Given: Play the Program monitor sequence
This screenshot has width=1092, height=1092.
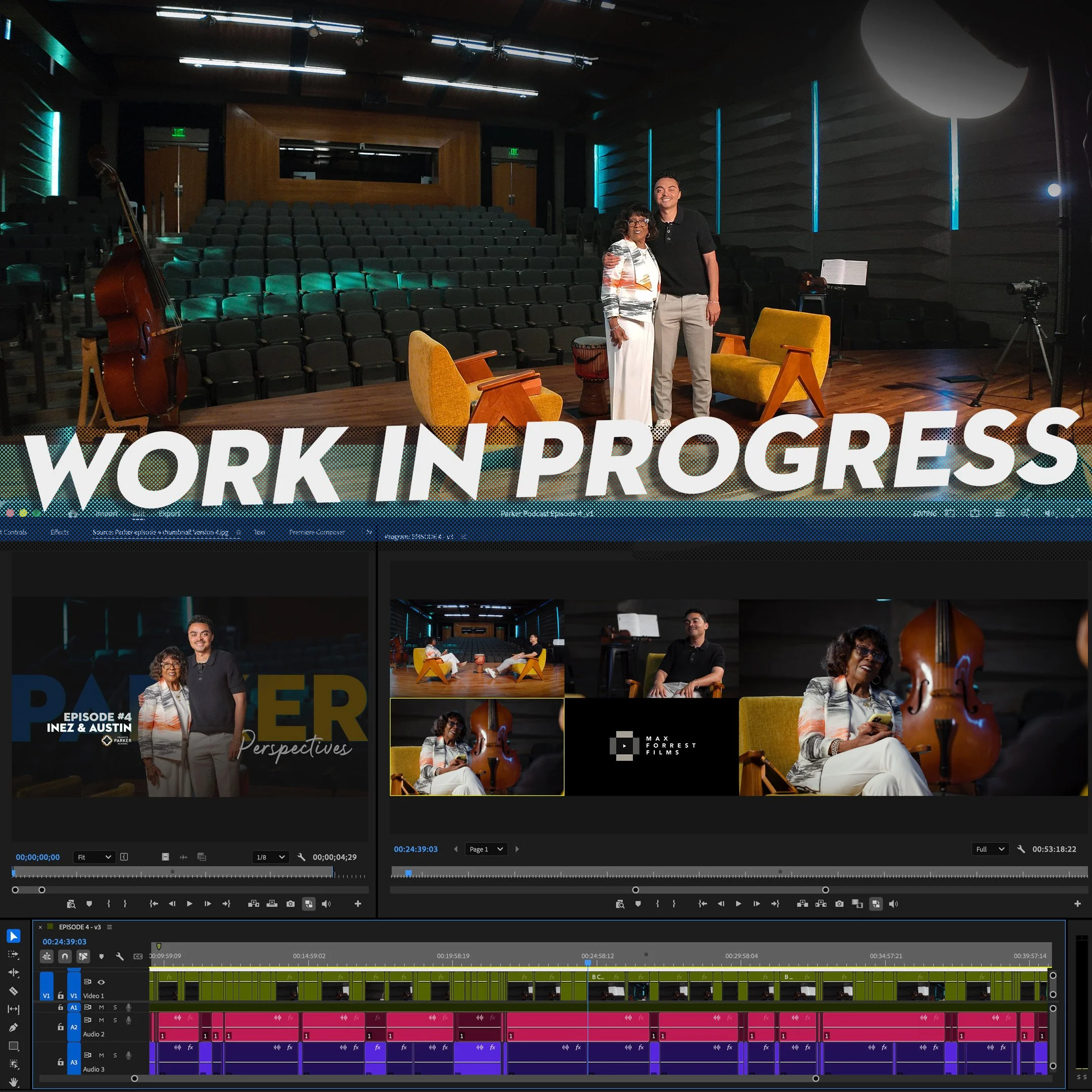Looking at the screenshot, I should click(x=738, y=904).
